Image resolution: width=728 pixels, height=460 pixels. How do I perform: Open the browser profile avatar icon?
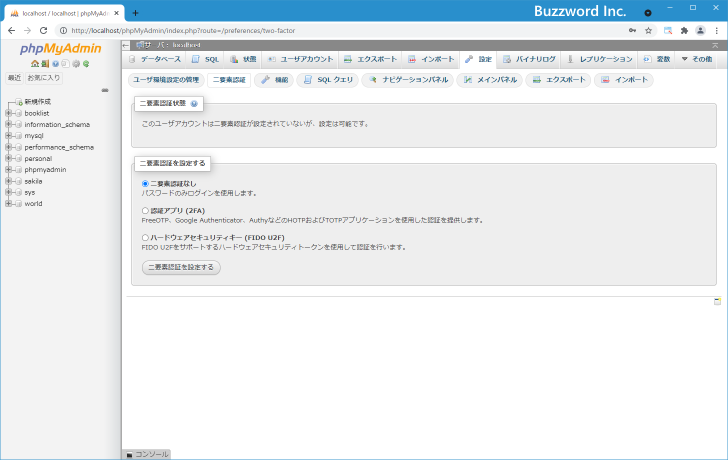coord(700,31)
